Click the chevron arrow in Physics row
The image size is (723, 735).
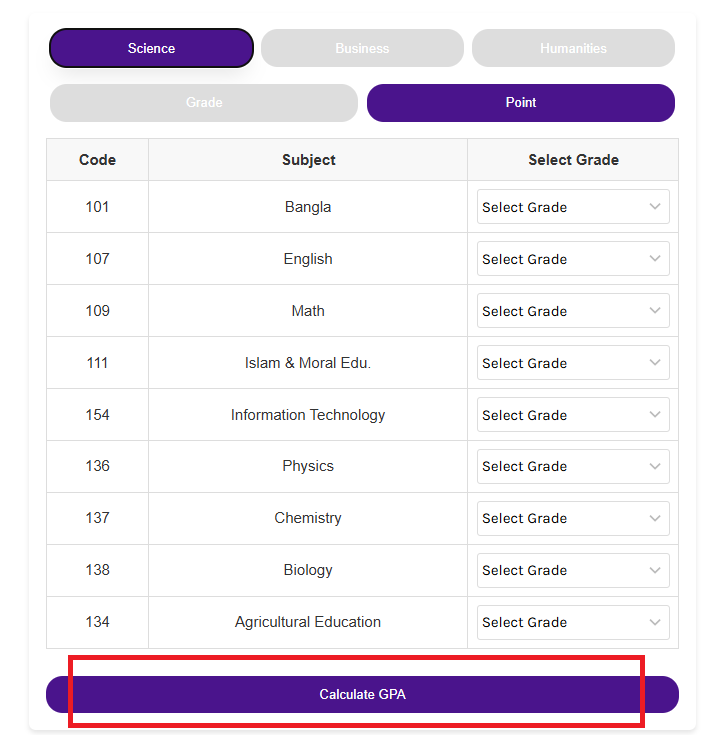[x=655, y=466]
